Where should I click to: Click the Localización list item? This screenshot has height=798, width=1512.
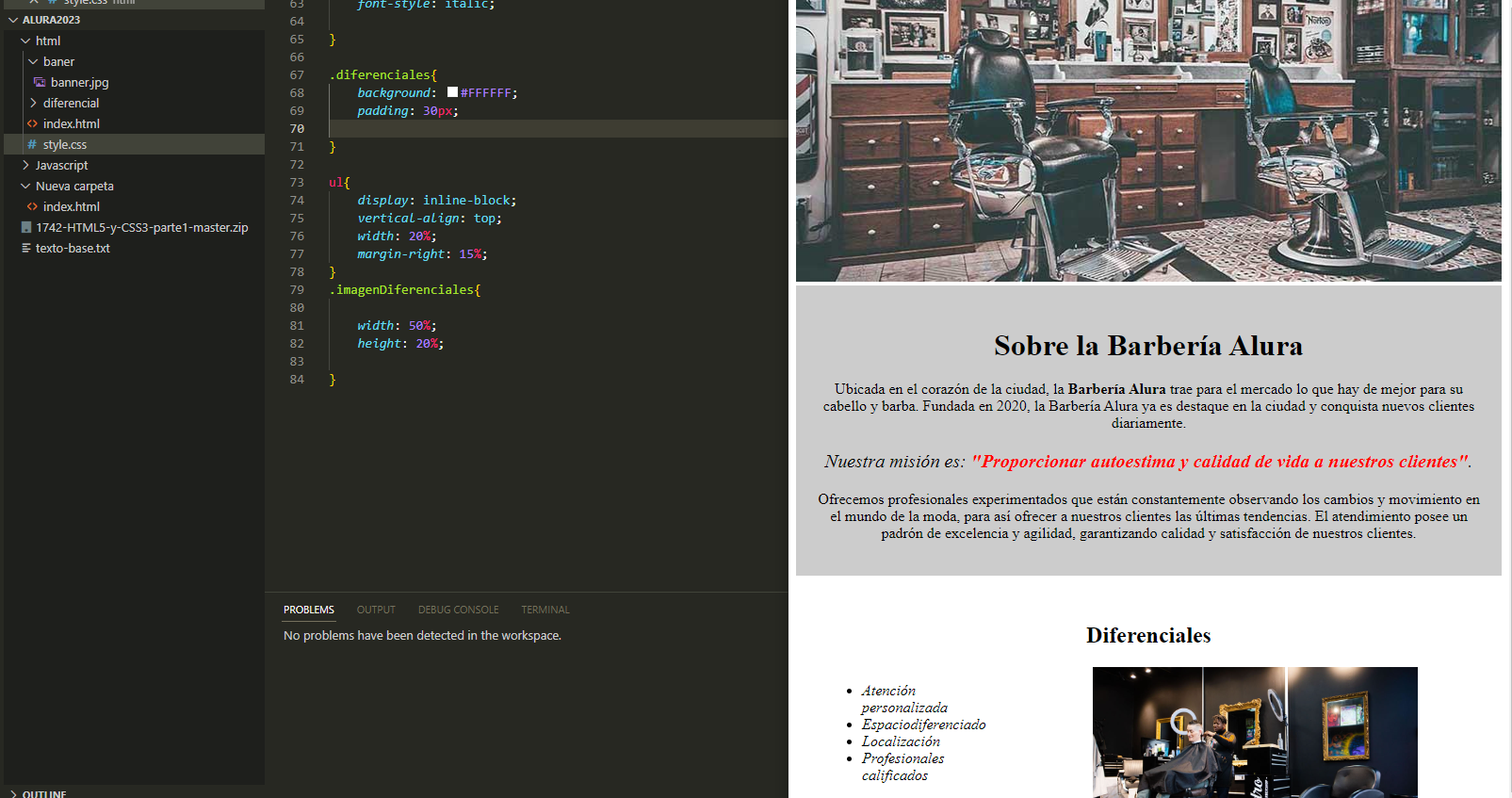901,741
